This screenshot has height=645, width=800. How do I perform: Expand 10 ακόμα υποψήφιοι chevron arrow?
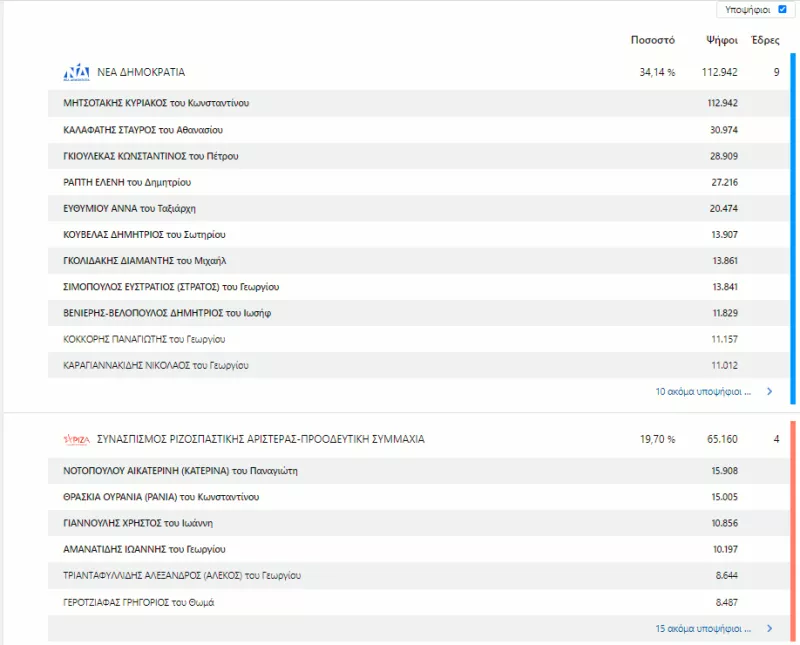point(769,391)
